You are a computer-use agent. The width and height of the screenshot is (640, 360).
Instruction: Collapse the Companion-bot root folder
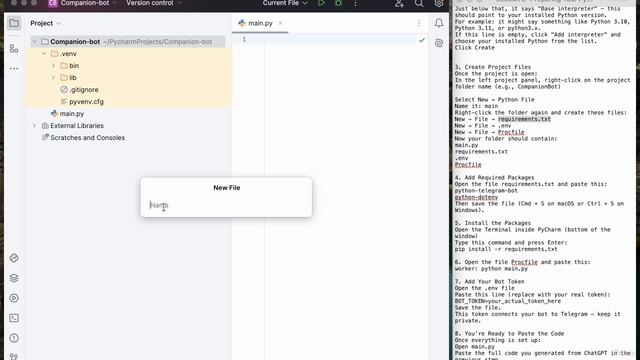[x=35, y=42]
